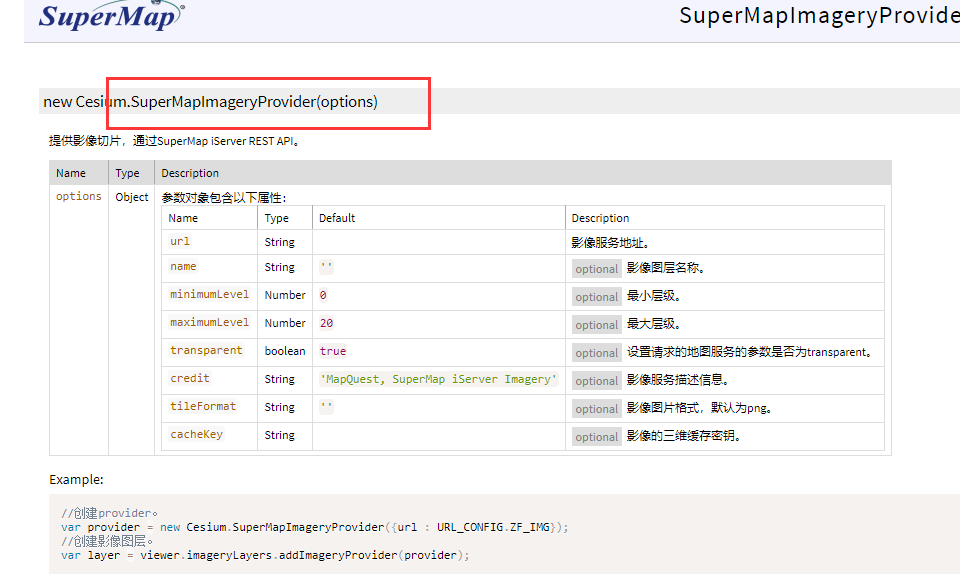This screenshot has height=586, width=960.
Task: Click the inner table Description header
Action: (x=600, y=218)
